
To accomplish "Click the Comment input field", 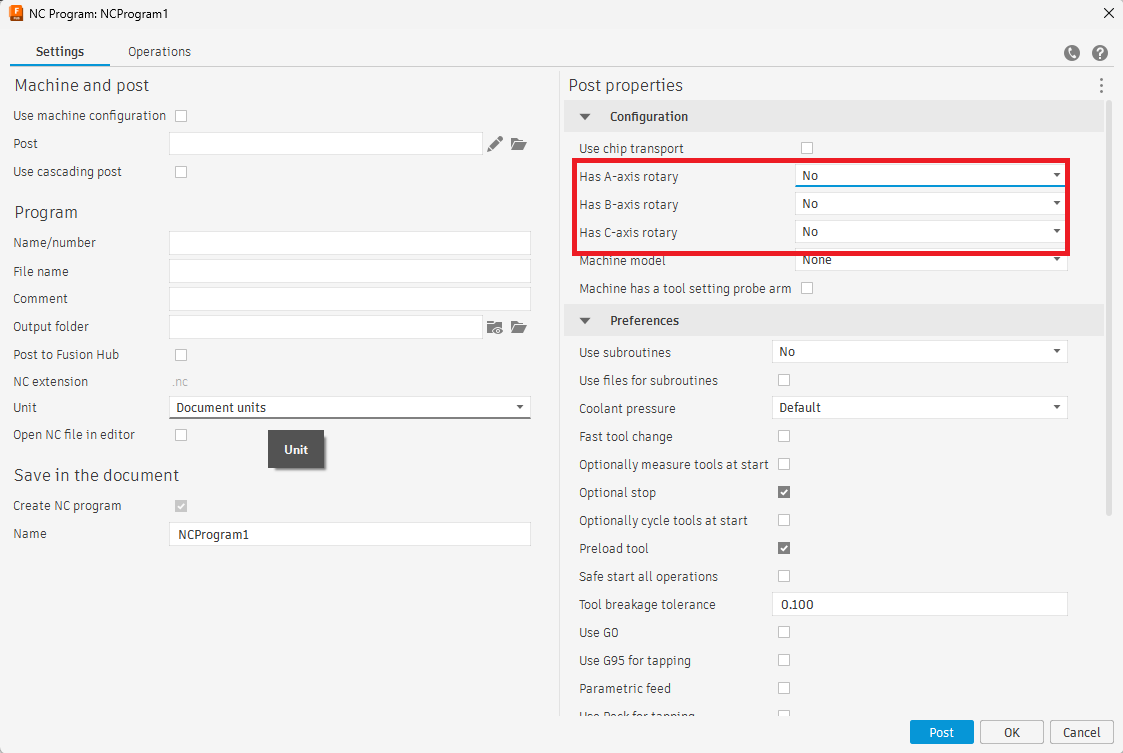I will (350, 299).
